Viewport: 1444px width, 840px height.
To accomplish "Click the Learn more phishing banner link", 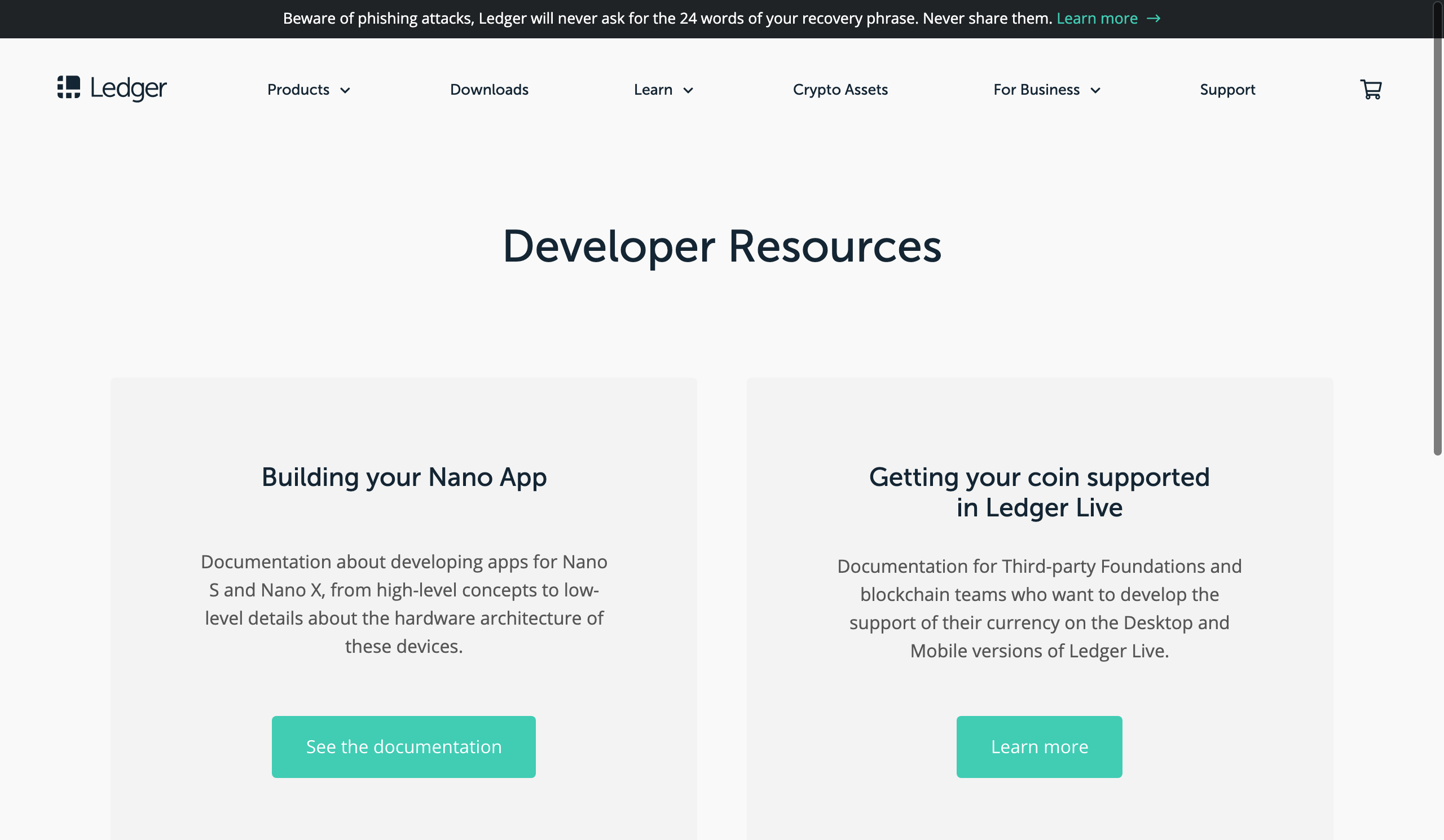I will click(1097, 19).
